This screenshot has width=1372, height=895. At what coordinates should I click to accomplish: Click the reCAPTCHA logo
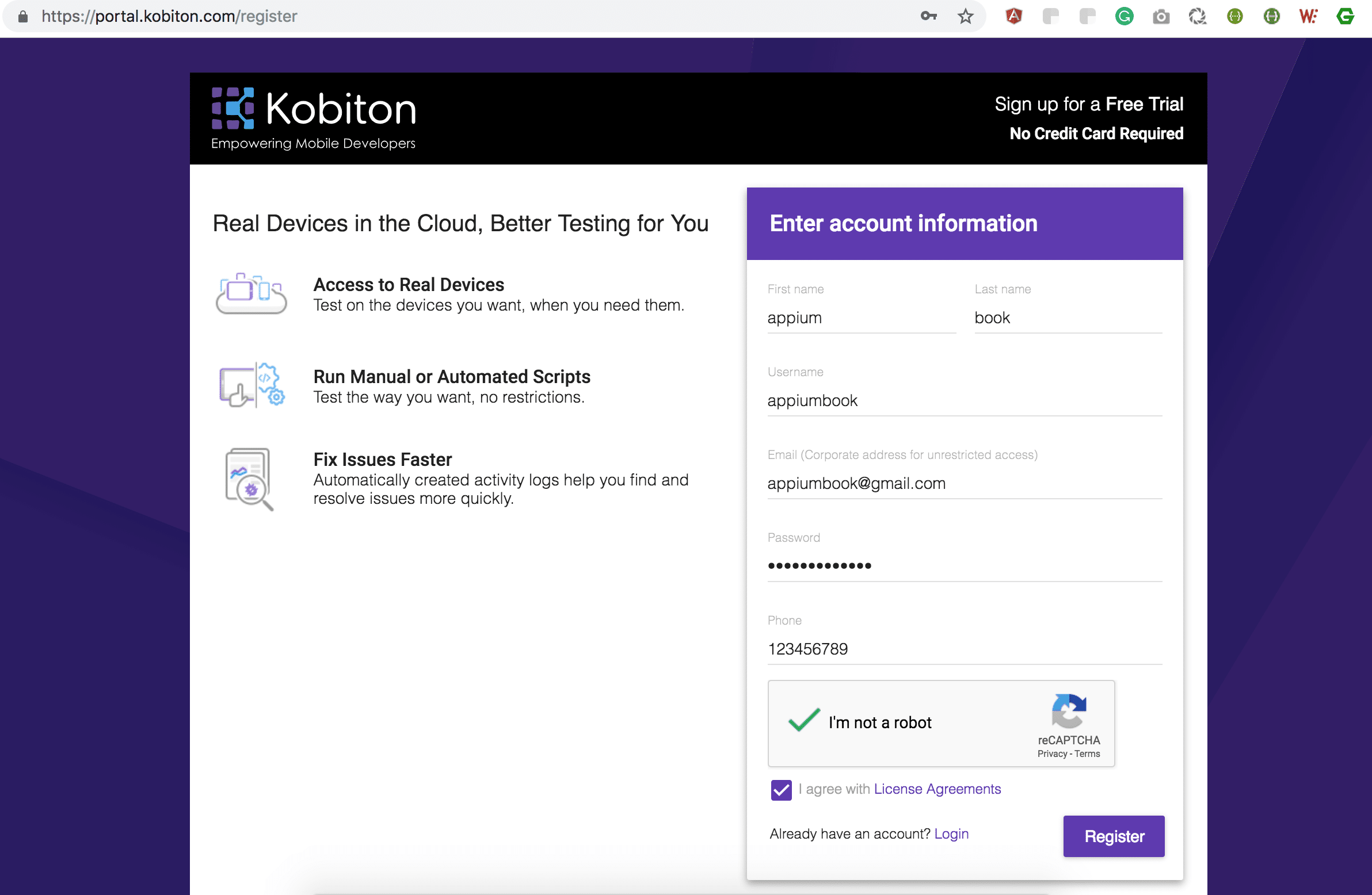[x=1069, y=710]
